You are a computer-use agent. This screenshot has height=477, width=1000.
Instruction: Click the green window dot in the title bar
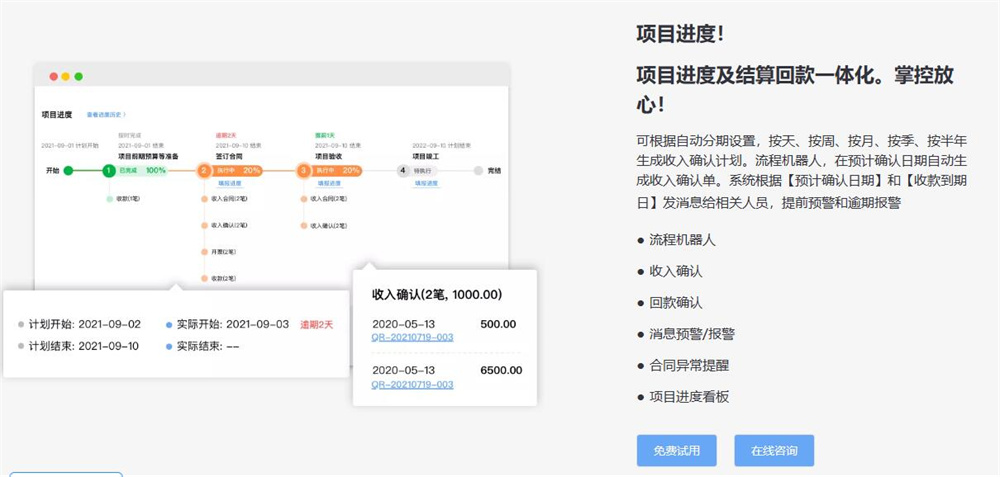coord(79,77)
